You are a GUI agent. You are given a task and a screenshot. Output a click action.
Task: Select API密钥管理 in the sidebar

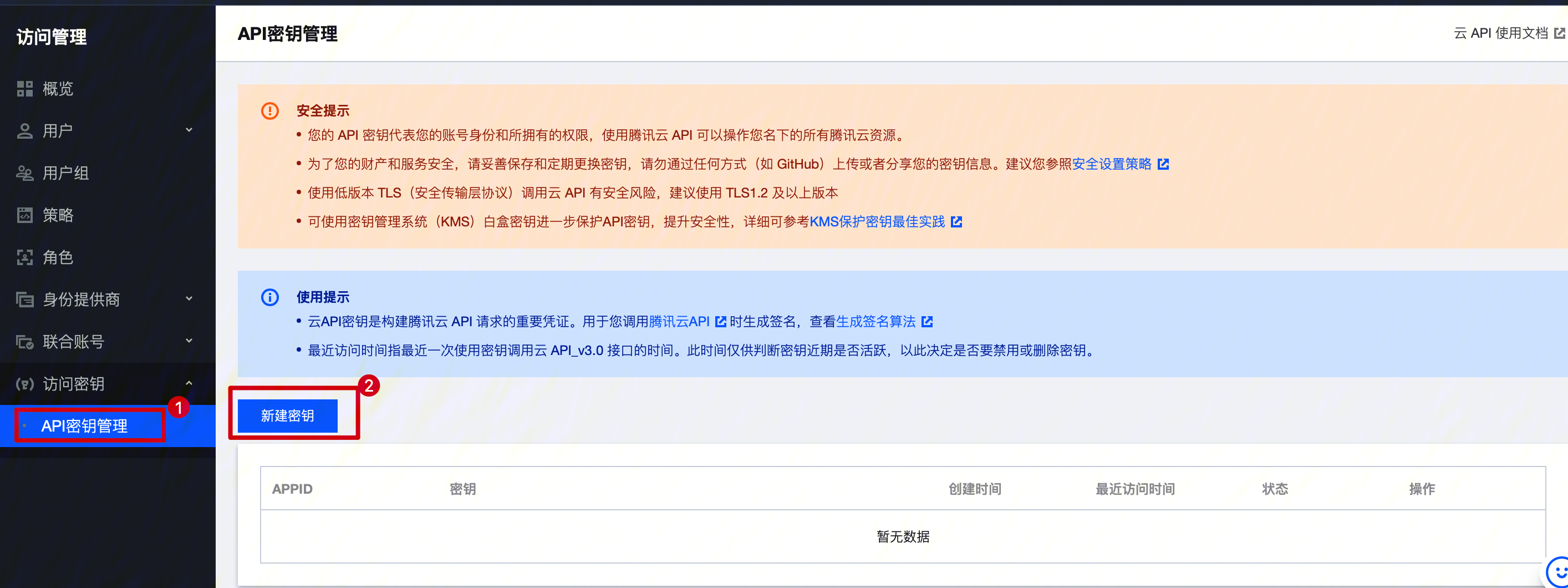click(x=85, y=426)
